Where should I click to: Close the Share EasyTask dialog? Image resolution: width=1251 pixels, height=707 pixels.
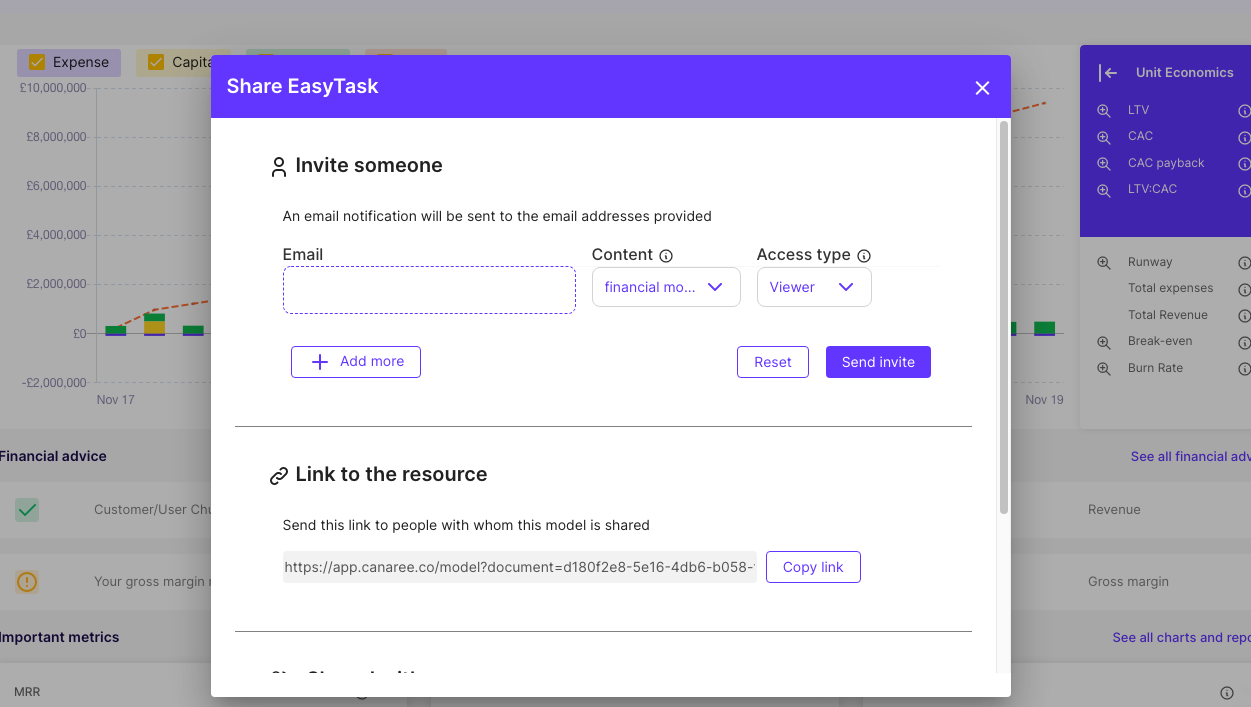pos(982,88)
